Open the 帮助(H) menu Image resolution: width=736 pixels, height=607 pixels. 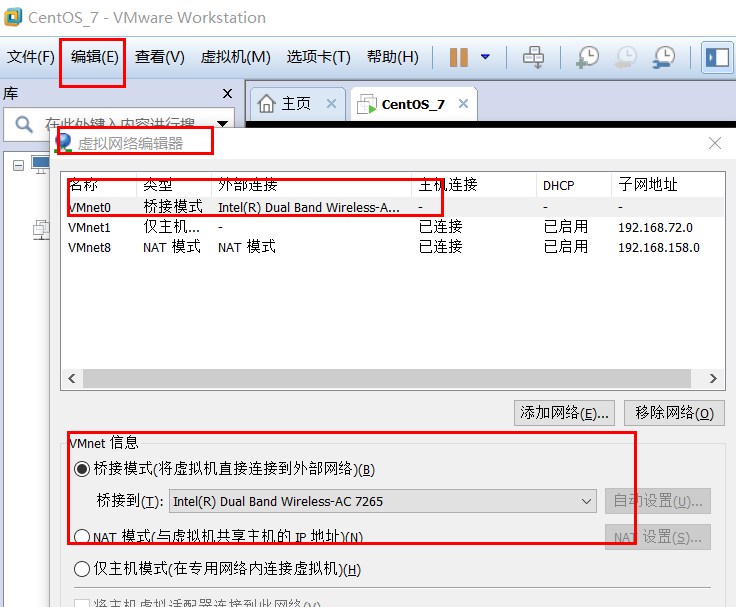pos(392,57)
